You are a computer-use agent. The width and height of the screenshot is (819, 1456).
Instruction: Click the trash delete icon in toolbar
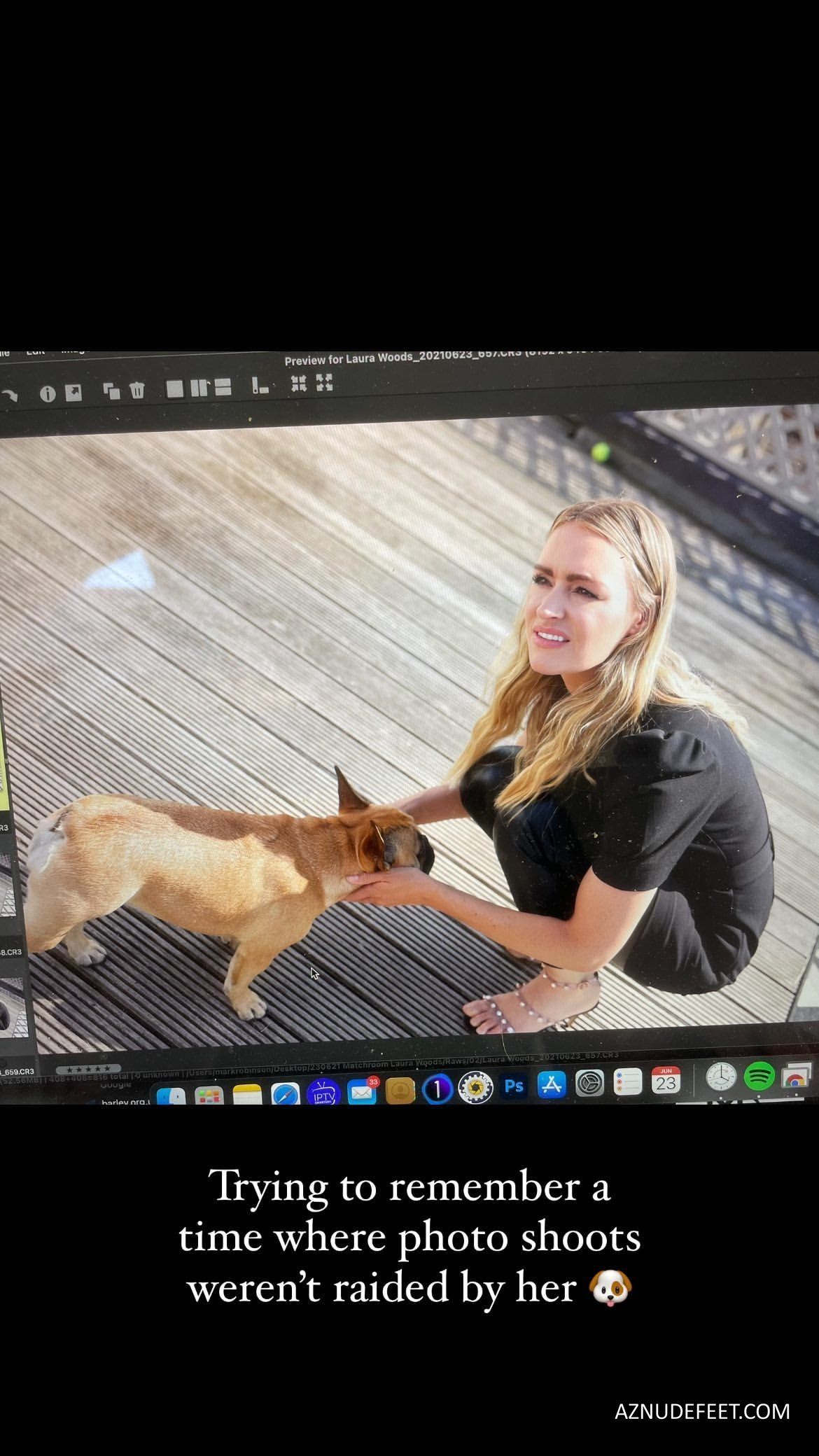pyautogui.click(x=136, y=390)
